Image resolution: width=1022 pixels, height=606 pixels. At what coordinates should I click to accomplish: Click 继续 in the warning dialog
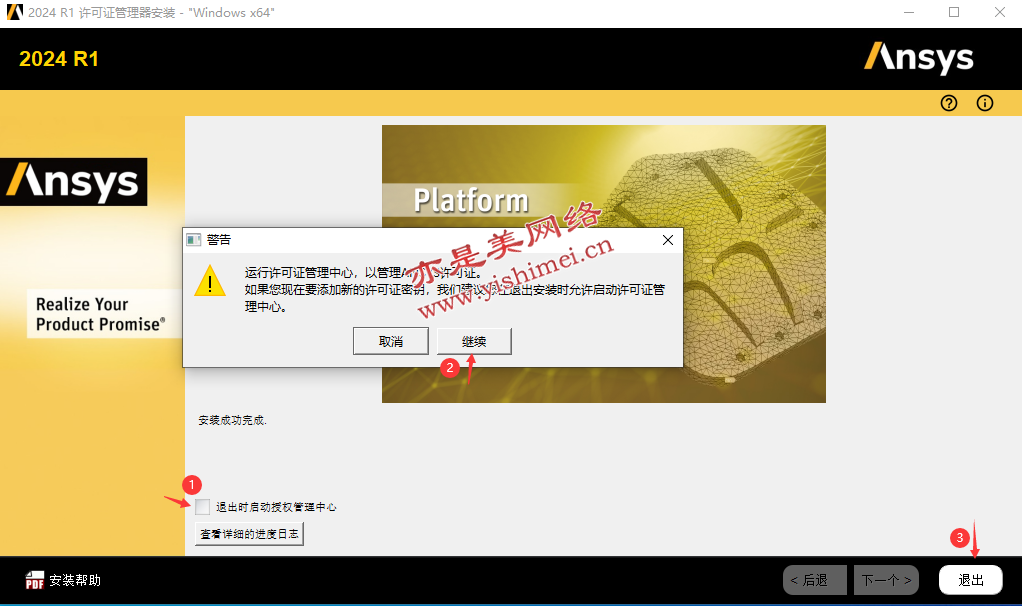(474, 341)
